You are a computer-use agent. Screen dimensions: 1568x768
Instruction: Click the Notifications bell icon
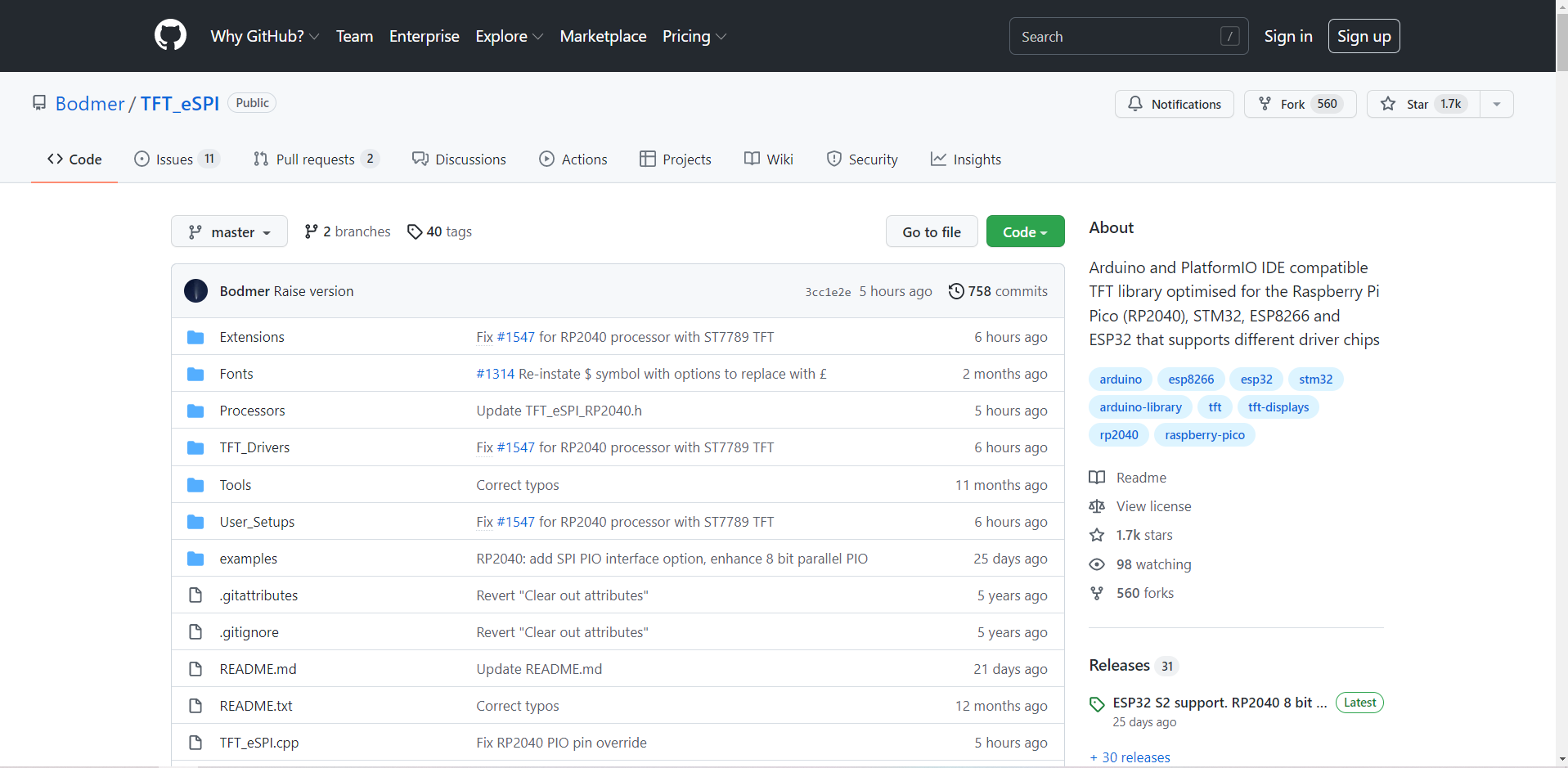(1135, 104)
